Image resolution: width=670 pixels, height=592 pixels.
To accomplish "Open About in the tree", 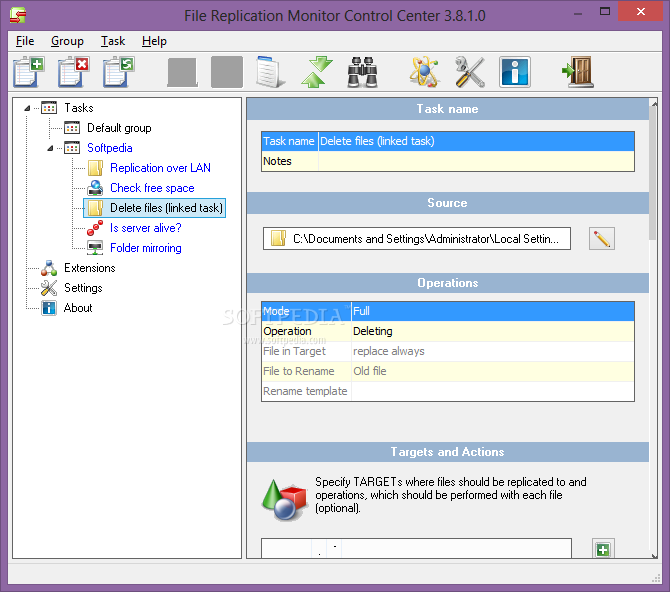I will coord(78,308).
